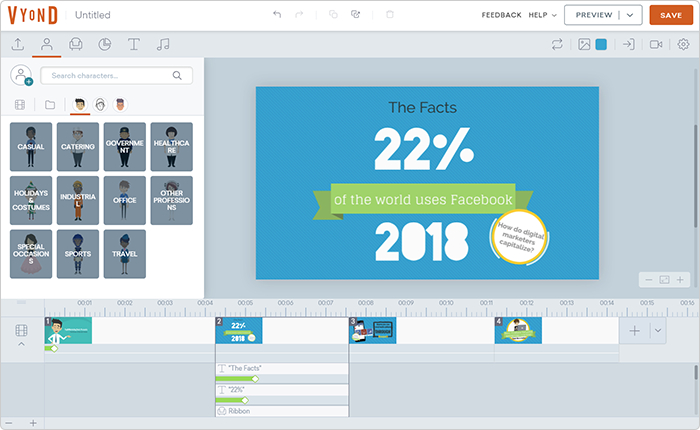The image size is (700, 430).
Task: Switch to the folder tab in characters
Action: click(50, 104)
